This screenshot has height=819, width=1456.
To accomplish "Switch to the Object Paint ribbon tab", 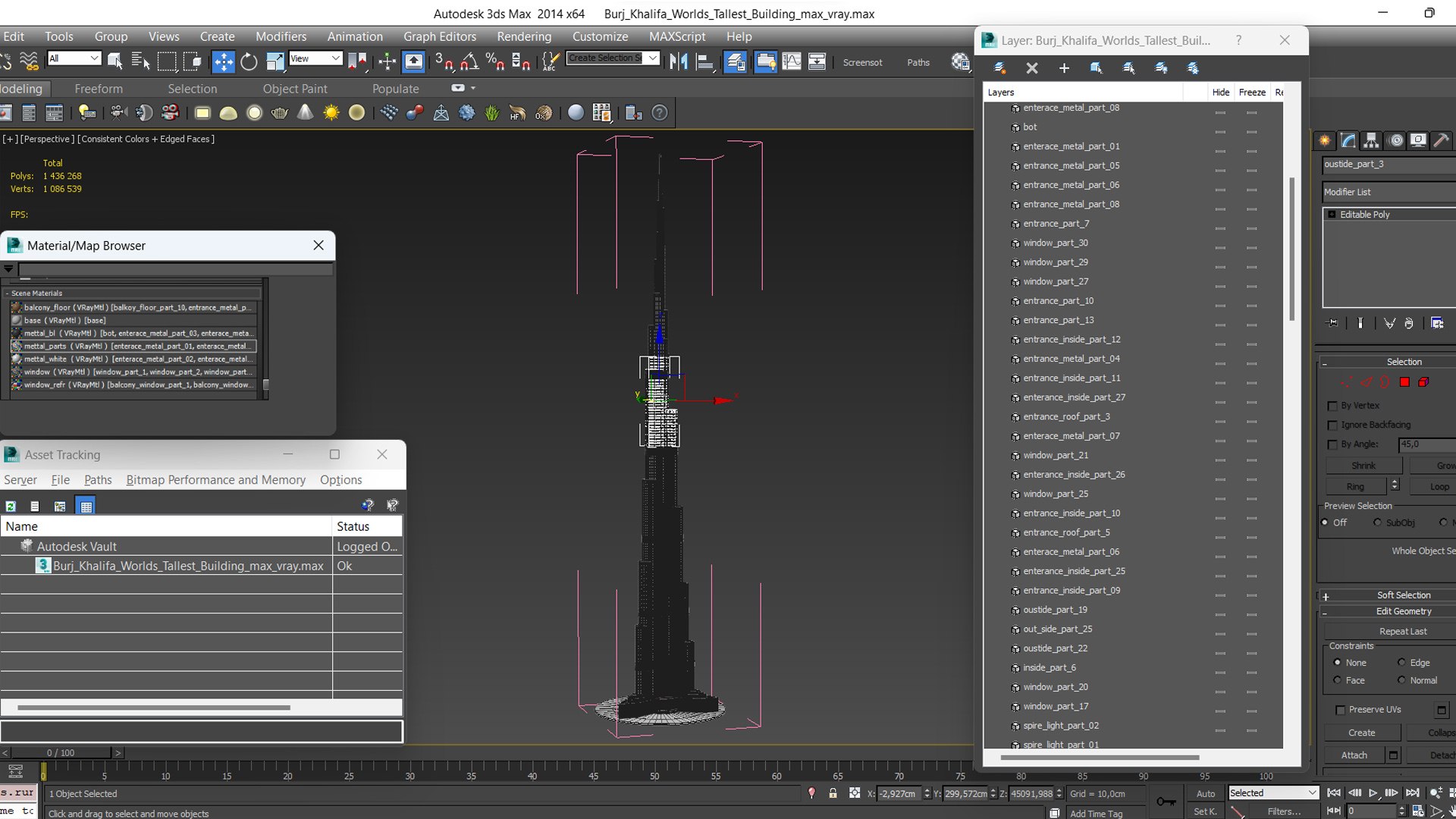I will click(x=295, y=89).
